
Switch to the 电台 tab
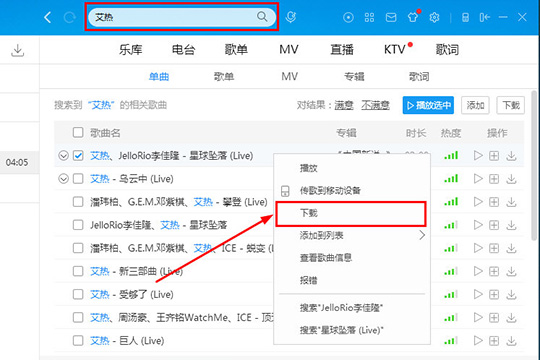[184, 50]
